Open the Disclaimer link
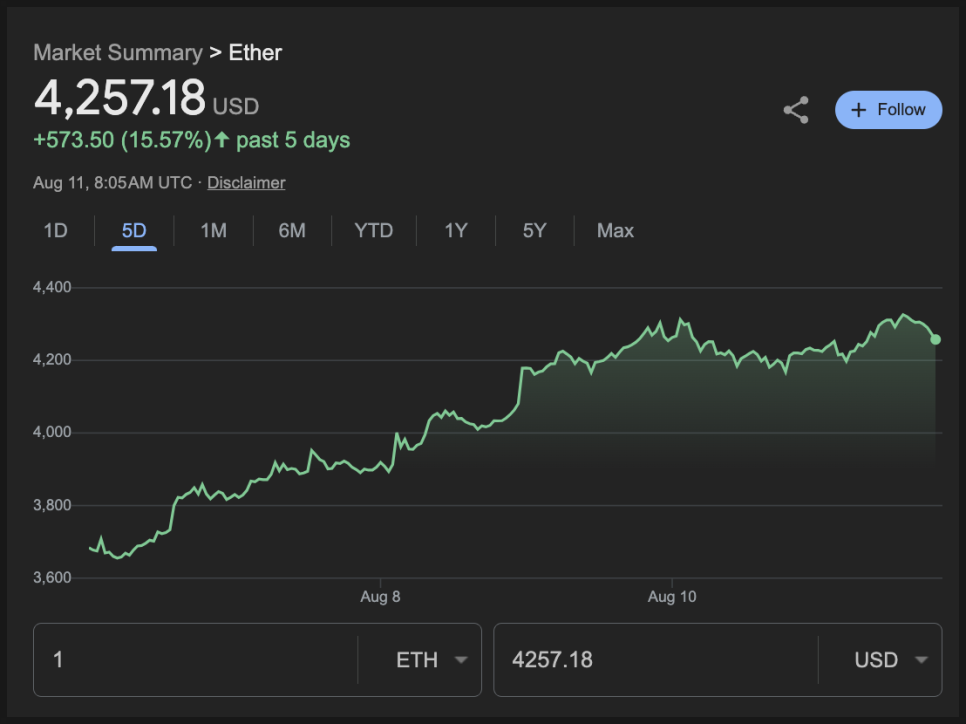966x724 pixels. pyautogui.click(x=246, y=183)
